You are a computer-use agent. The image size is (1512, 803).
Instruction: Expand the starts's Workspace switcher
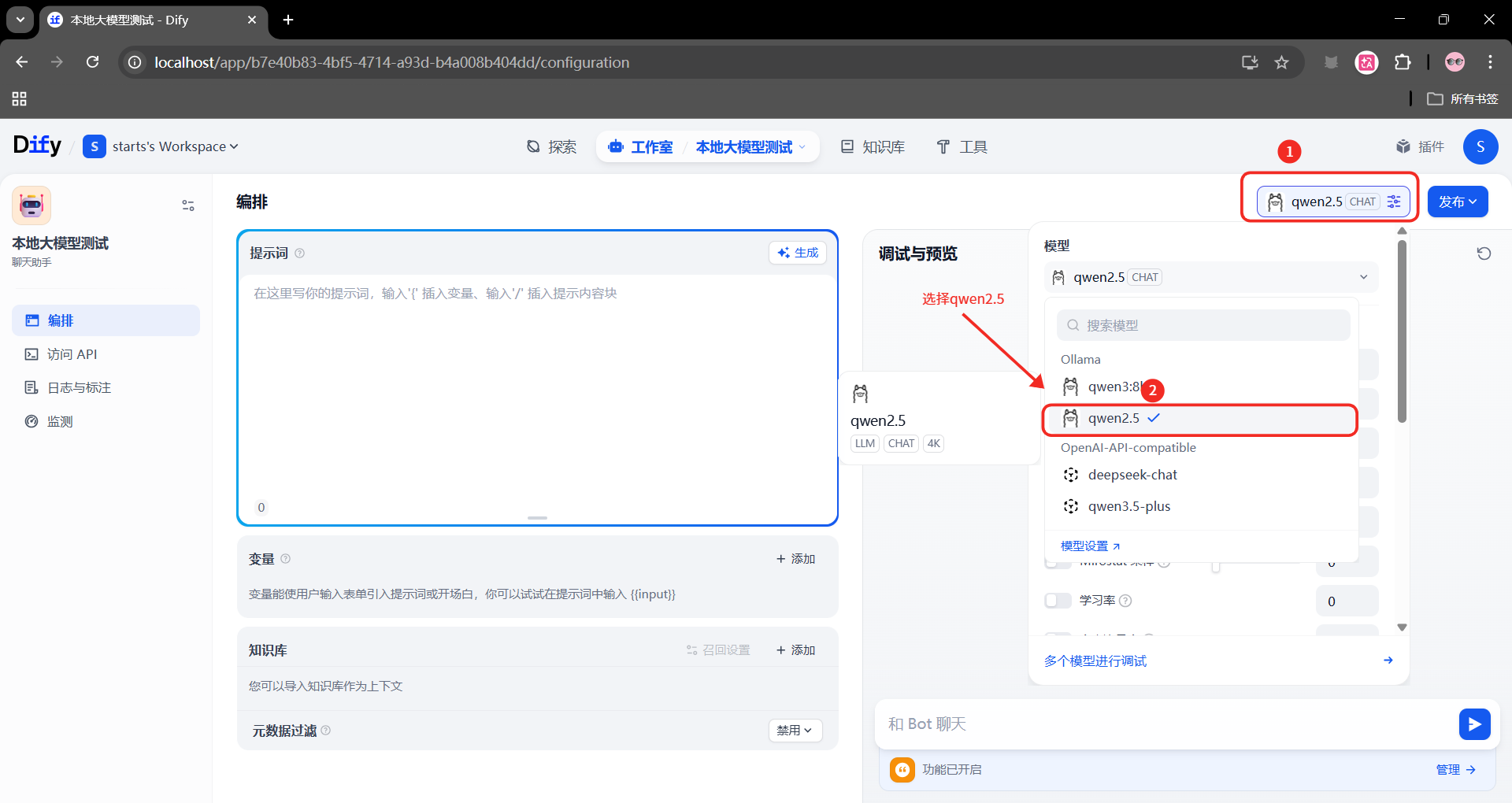[161, 146]
